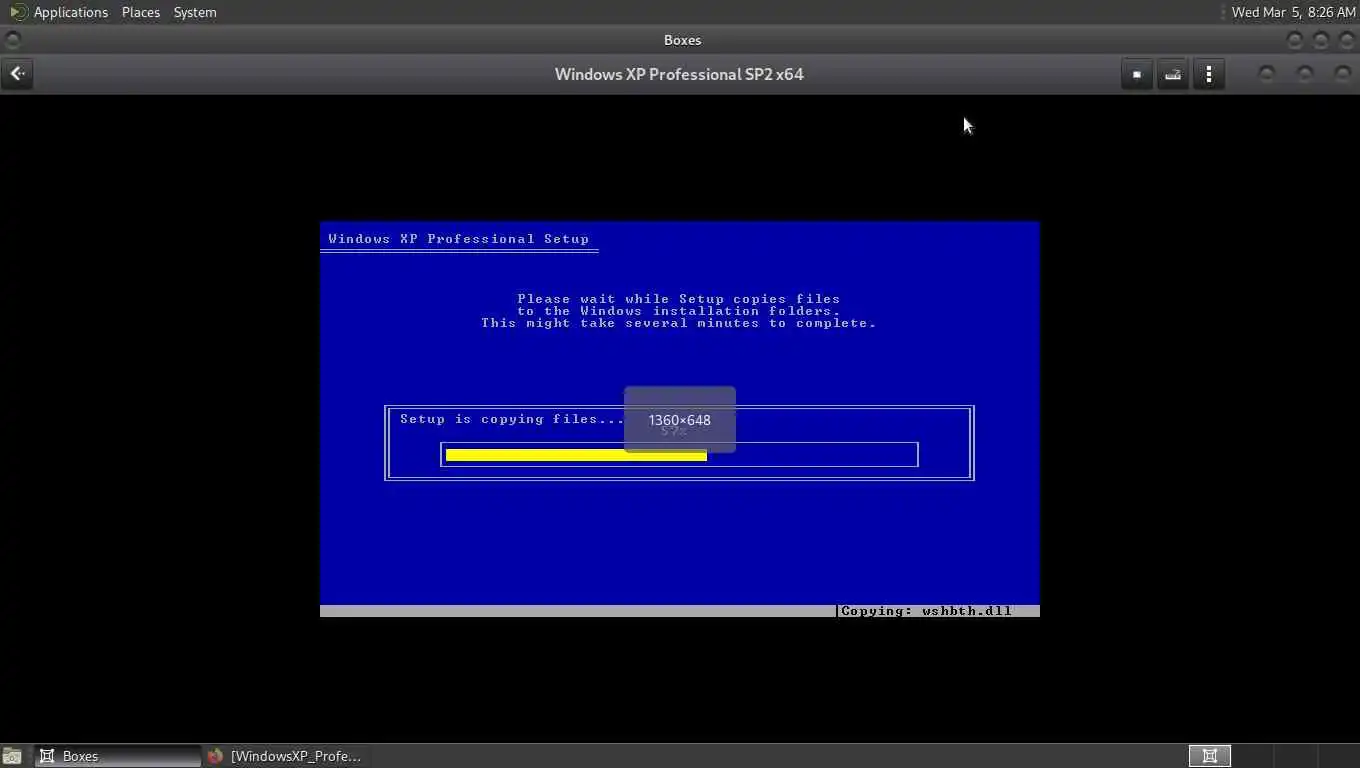Click the clock showing Wed Mar 5, 8:26 AM
Screen dimensions: 1360x768
[x=1293, y=12]
